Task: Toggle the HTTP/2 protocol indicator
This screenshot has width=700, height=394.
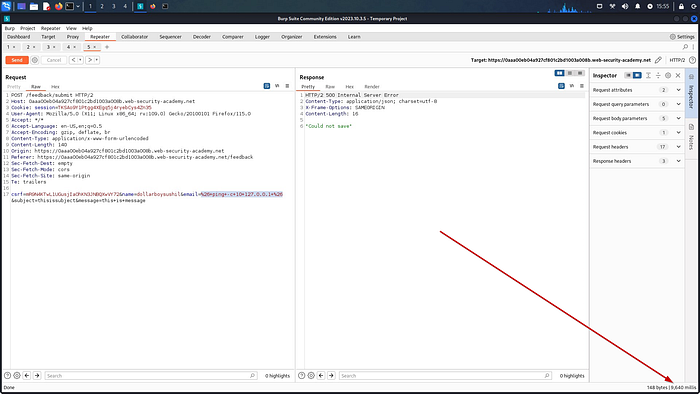Action: [x=677, y=60]
